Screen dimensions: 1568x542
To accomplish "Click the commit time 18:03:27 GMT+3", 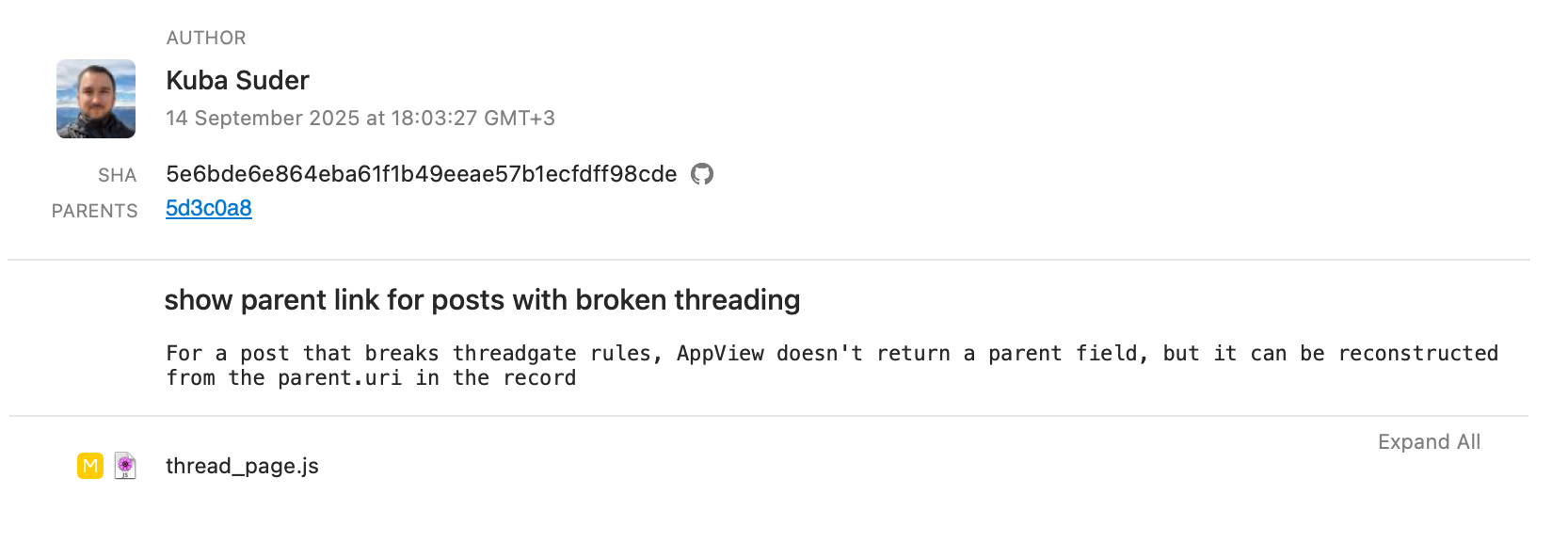I will pyautogui.click(x=472, y=119).
